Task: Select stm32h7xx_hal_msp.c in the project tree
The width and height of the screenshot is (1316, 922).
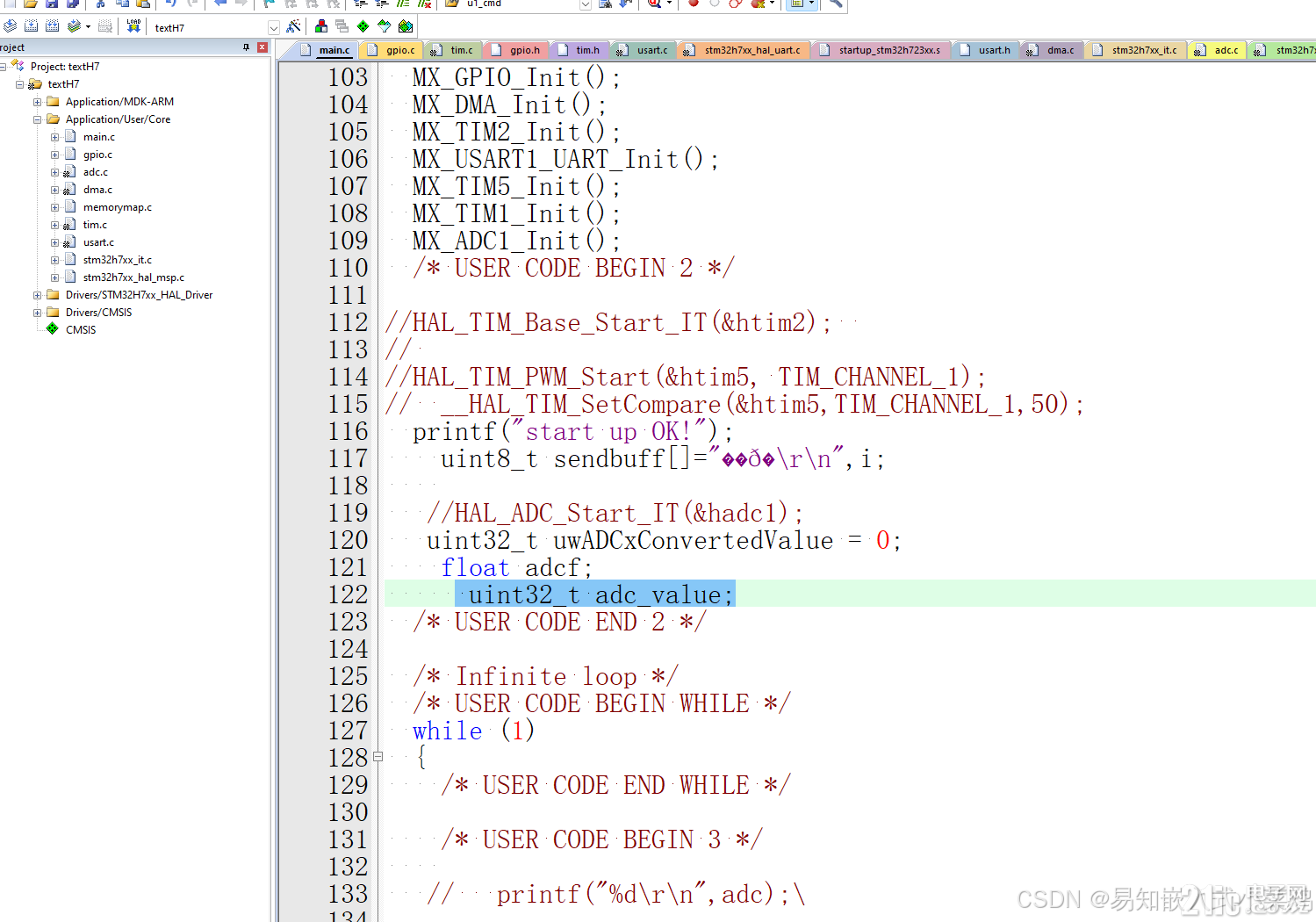Action: (x=133, y=277)
